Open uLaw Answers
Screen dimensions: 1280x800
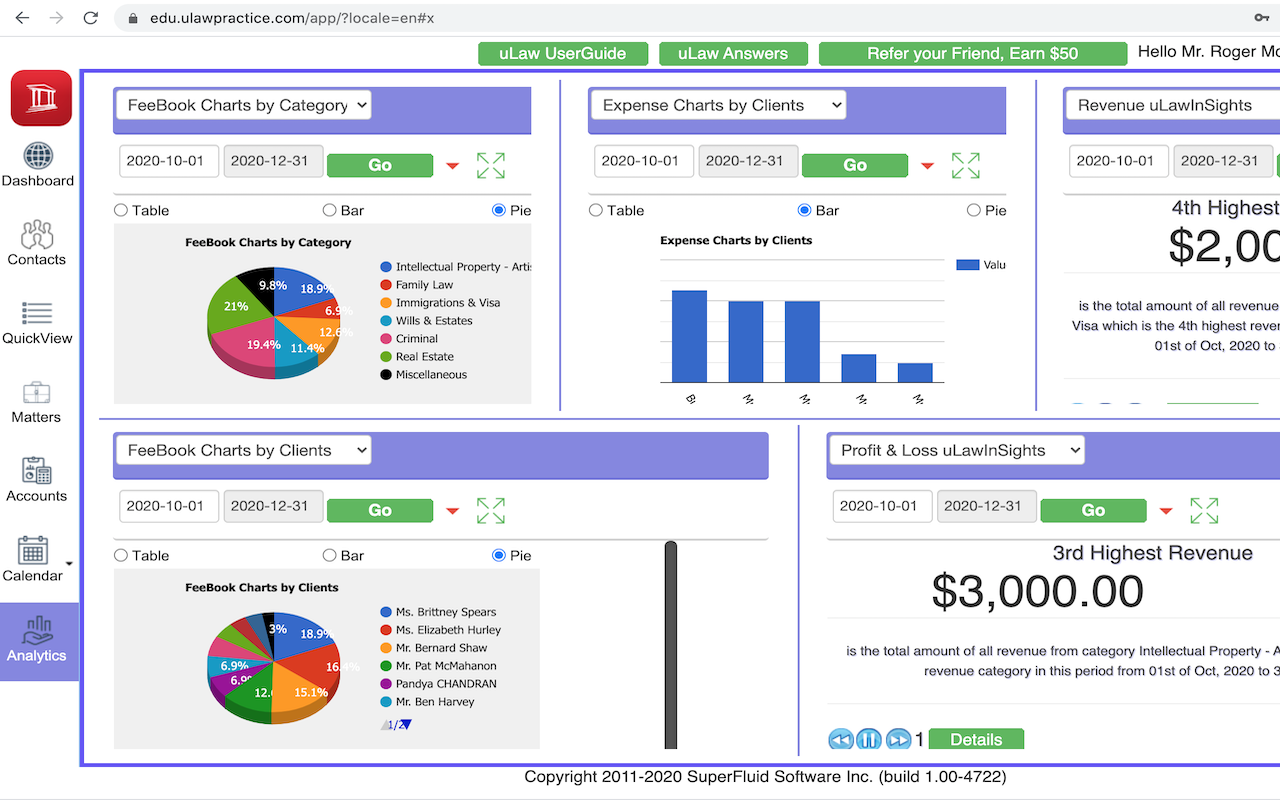click(733, 54)
